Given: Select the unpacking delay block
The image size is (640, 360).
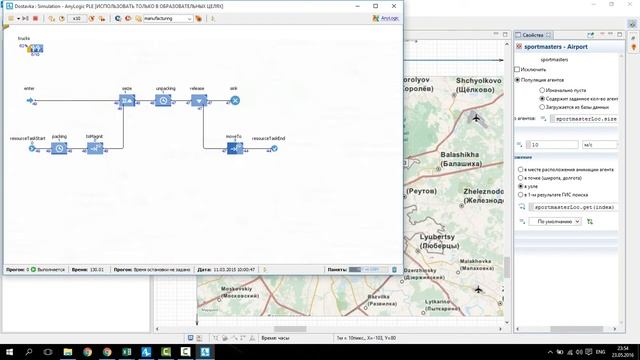Looking at the screenshot, I should tap(163, 100).
